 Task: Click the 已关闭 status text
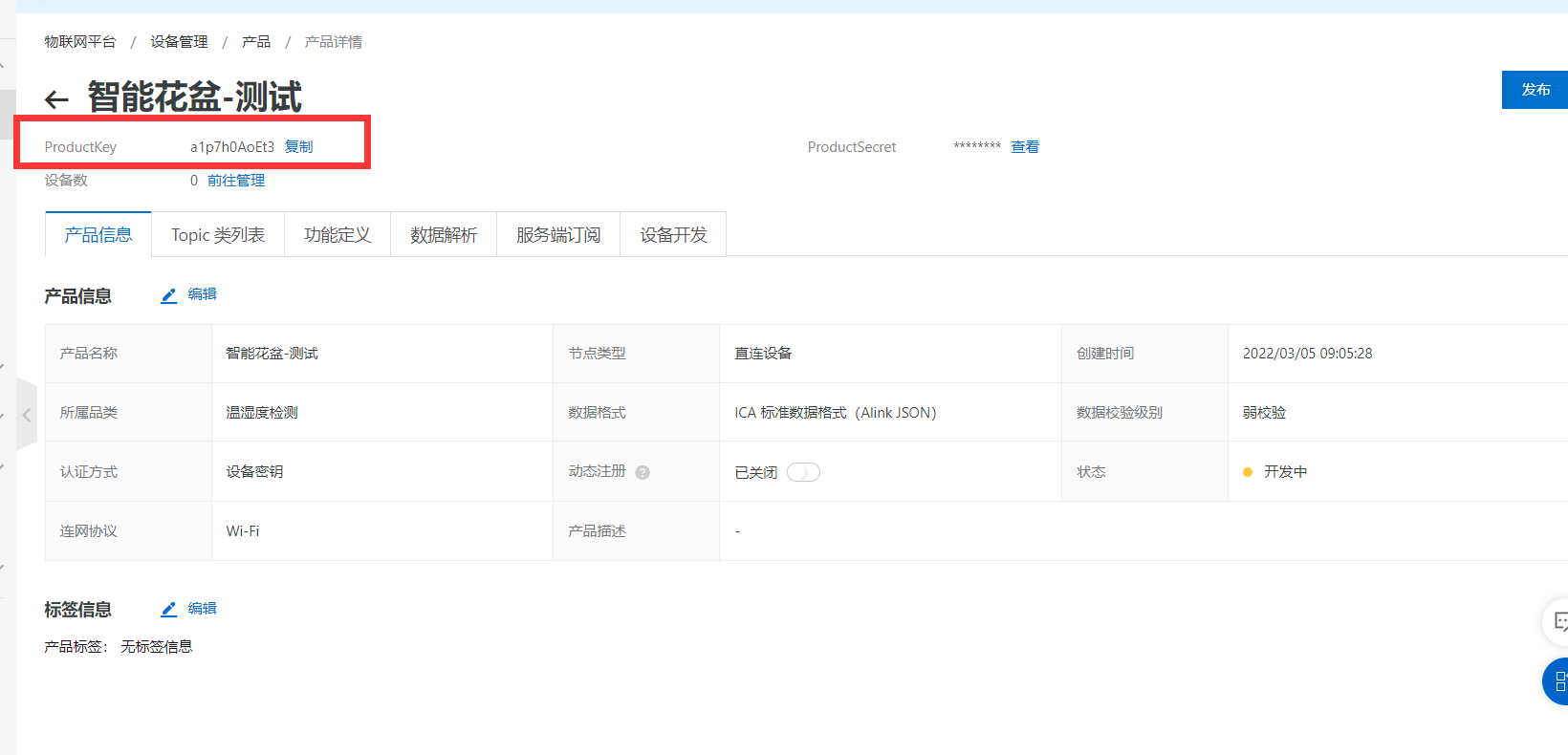pyautogui.click(x=756, y=473)
